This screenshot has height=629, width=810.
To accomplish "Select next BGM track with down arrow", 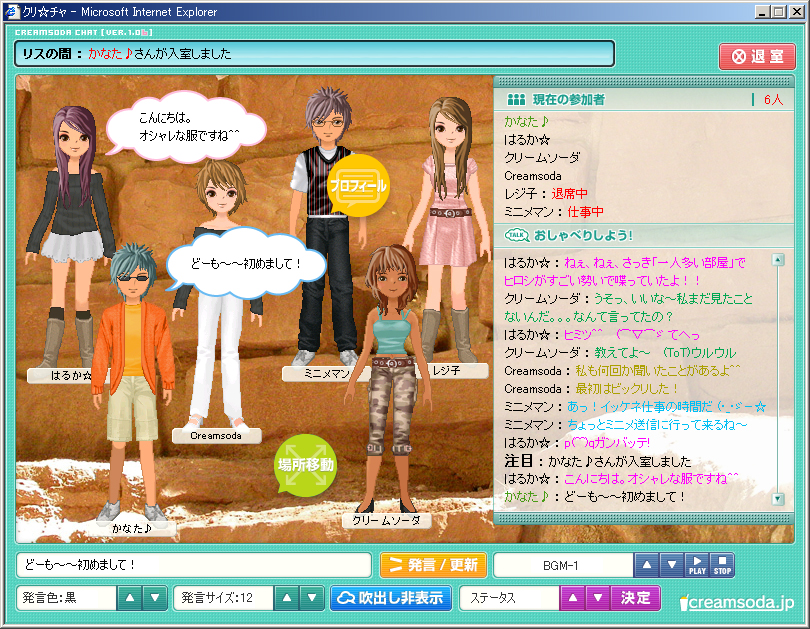I will (672, 566).
